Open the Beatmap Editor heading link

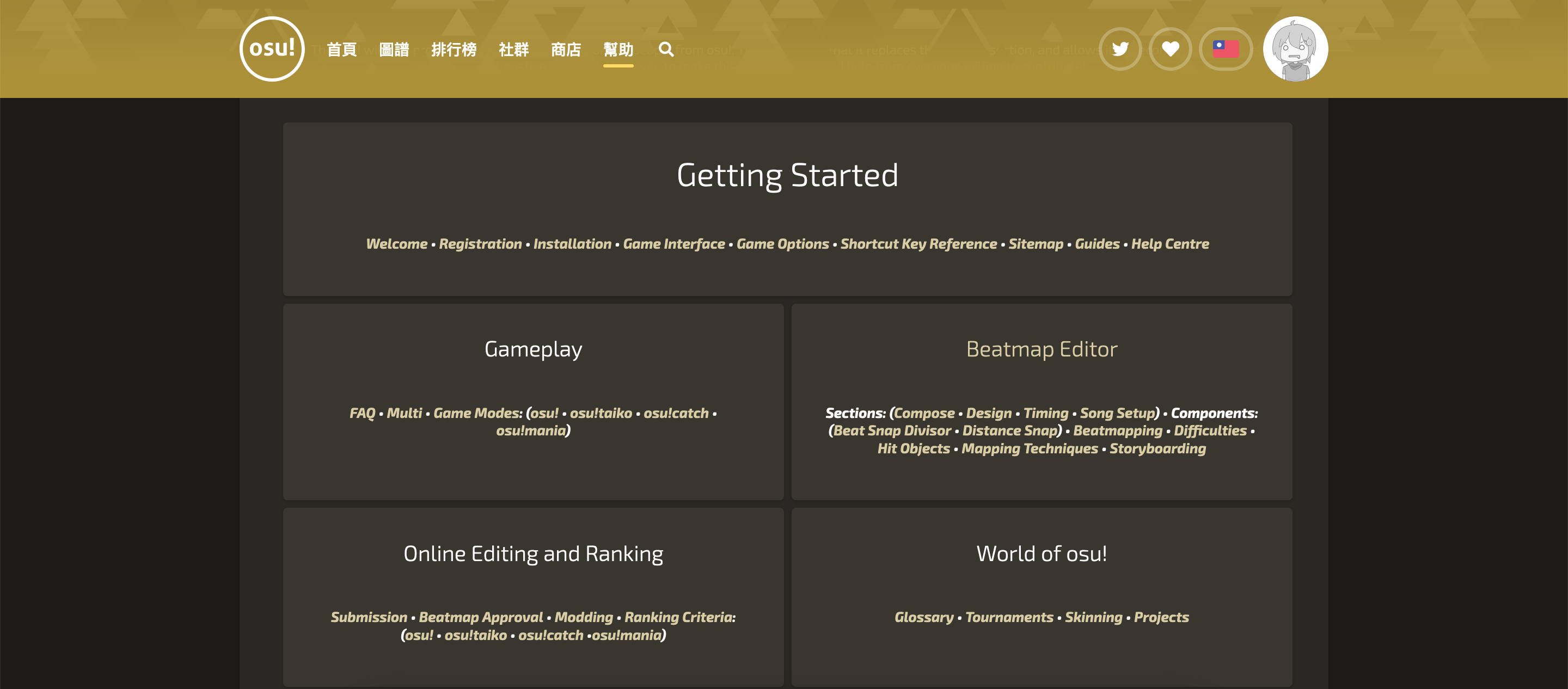coord(1041,349)
